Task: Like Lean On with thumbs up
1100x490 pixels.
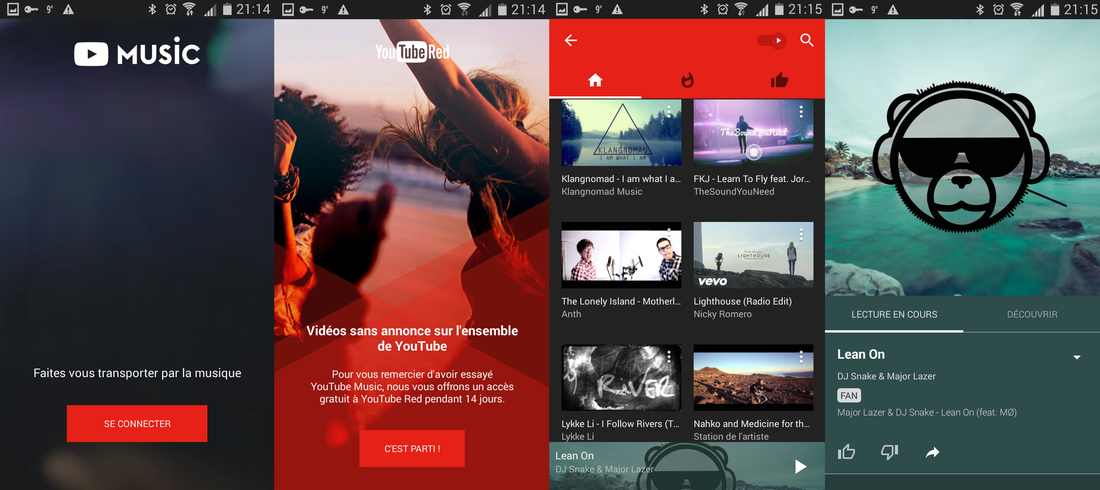Action: pyautogui.click(x=847, y=452)
